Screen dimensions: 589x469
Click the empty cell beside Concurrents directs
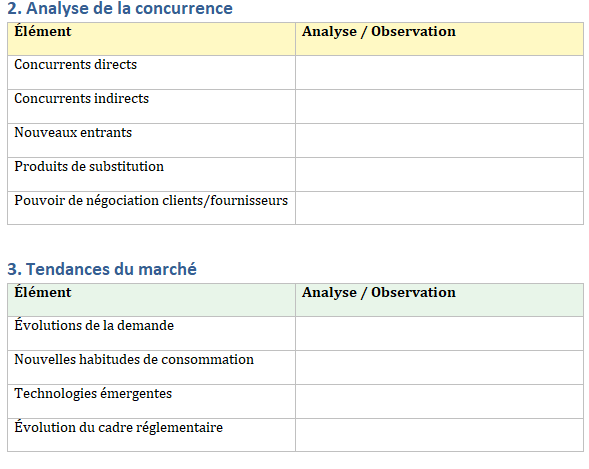[x=439, y=72]
